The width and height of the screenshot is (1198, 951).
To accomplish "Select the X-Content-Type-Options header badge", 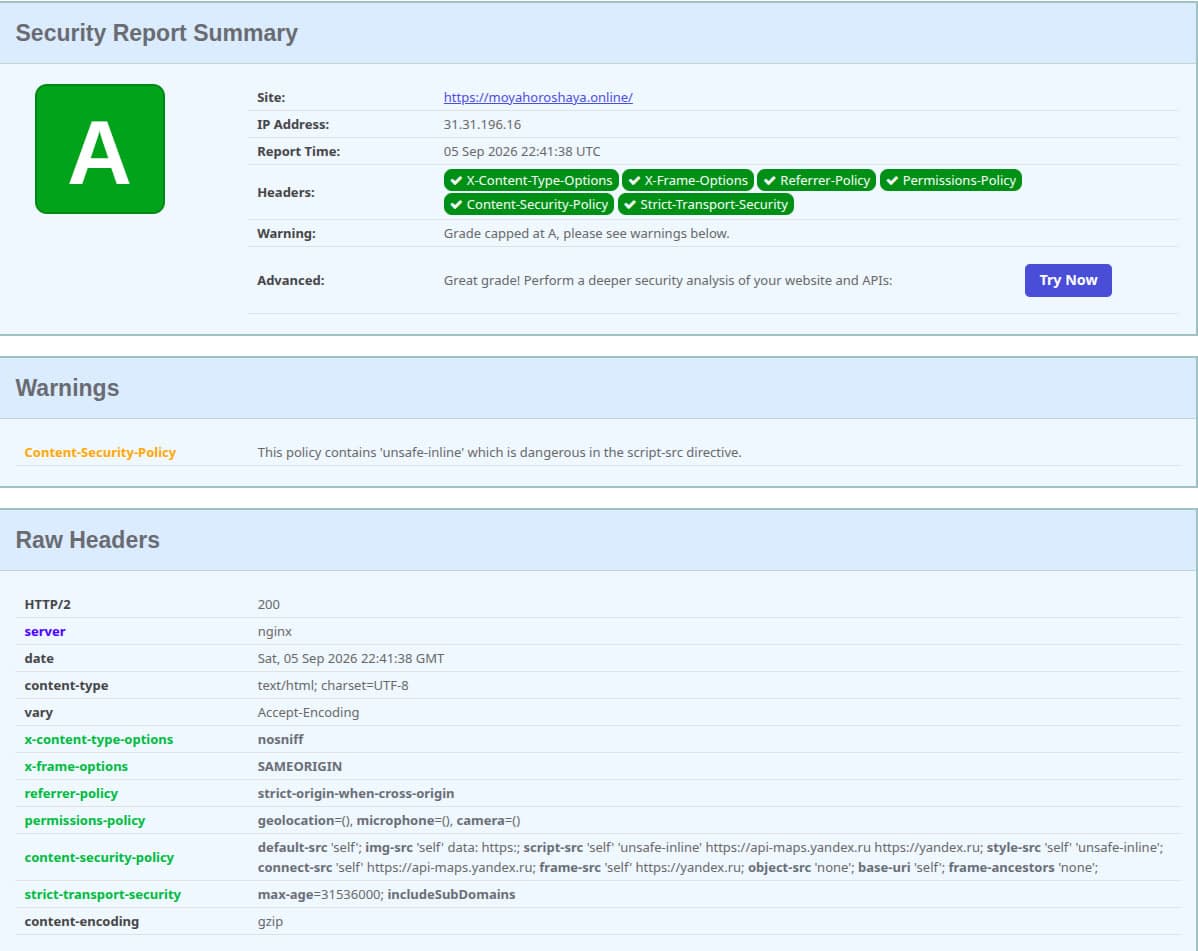I will click(x=531, y=180).
